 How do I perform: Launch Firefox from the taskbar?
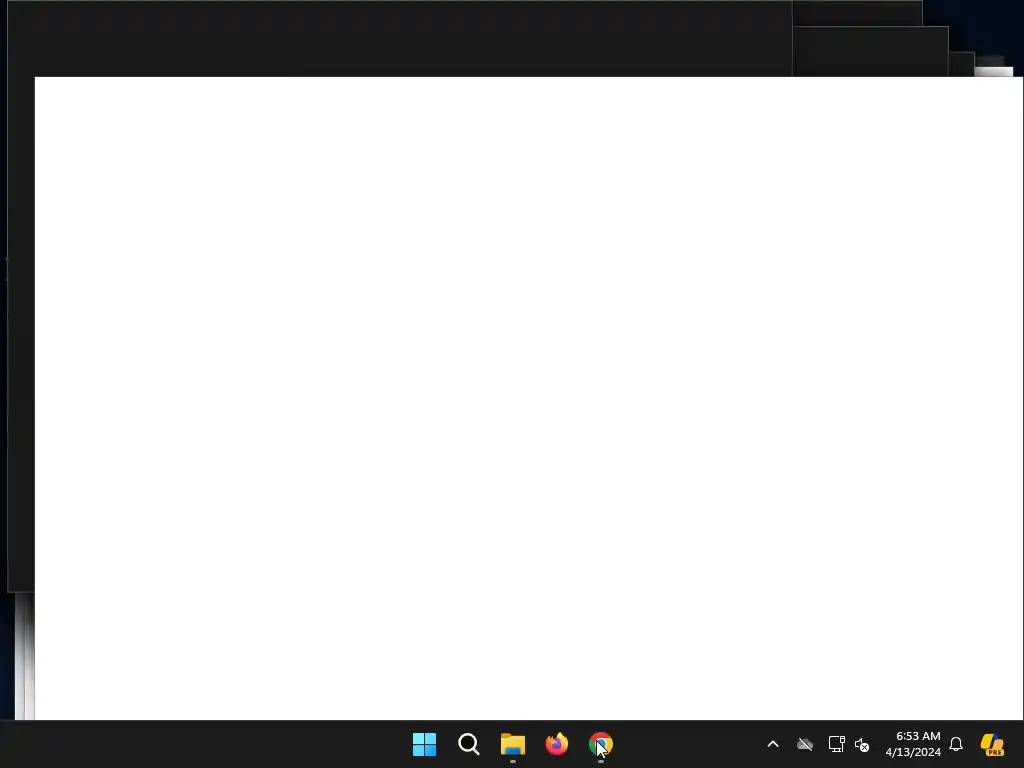[556, 744]
